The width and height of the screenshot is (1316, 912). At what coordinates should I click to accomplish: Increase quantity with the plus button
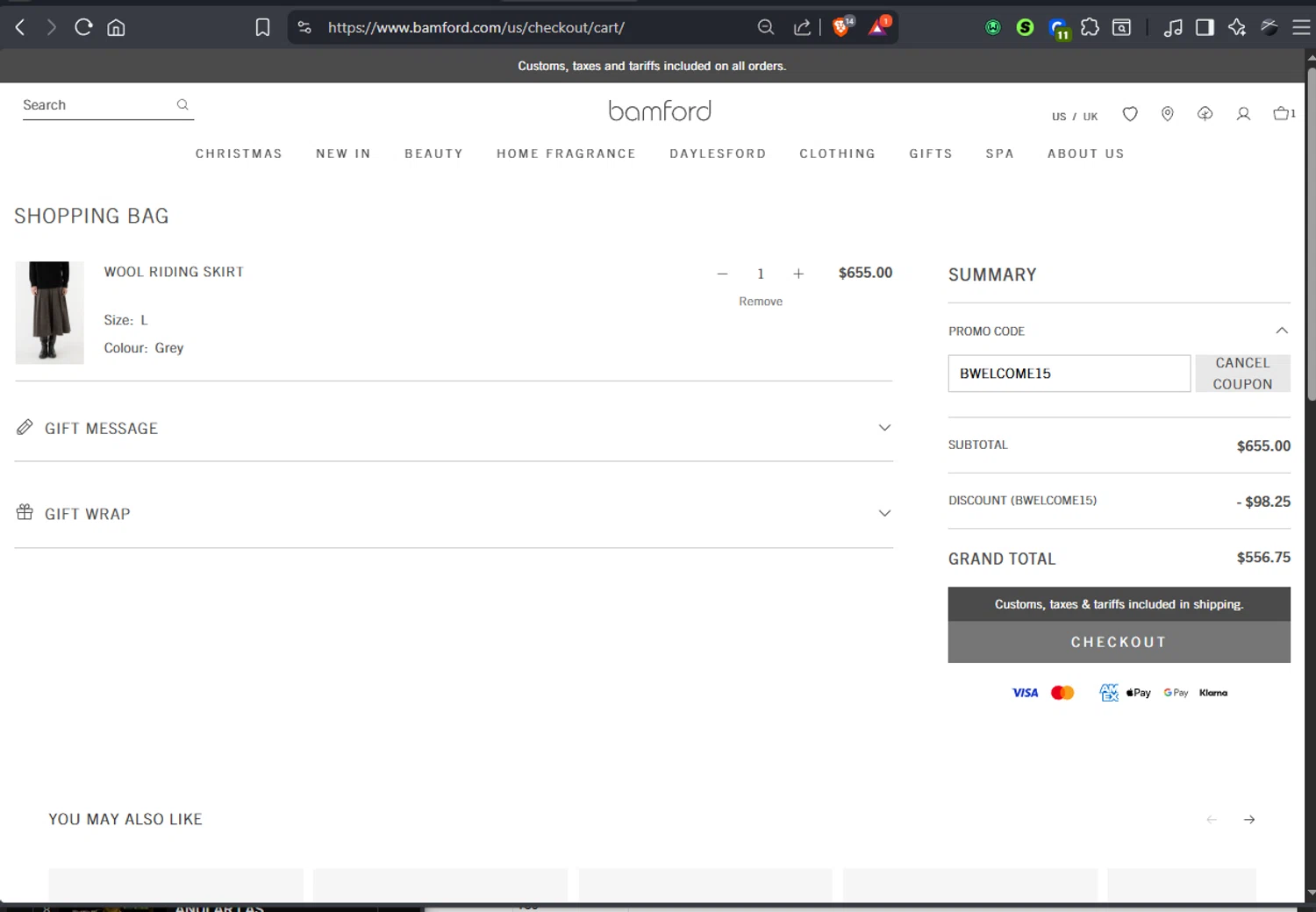pos(798,274)
